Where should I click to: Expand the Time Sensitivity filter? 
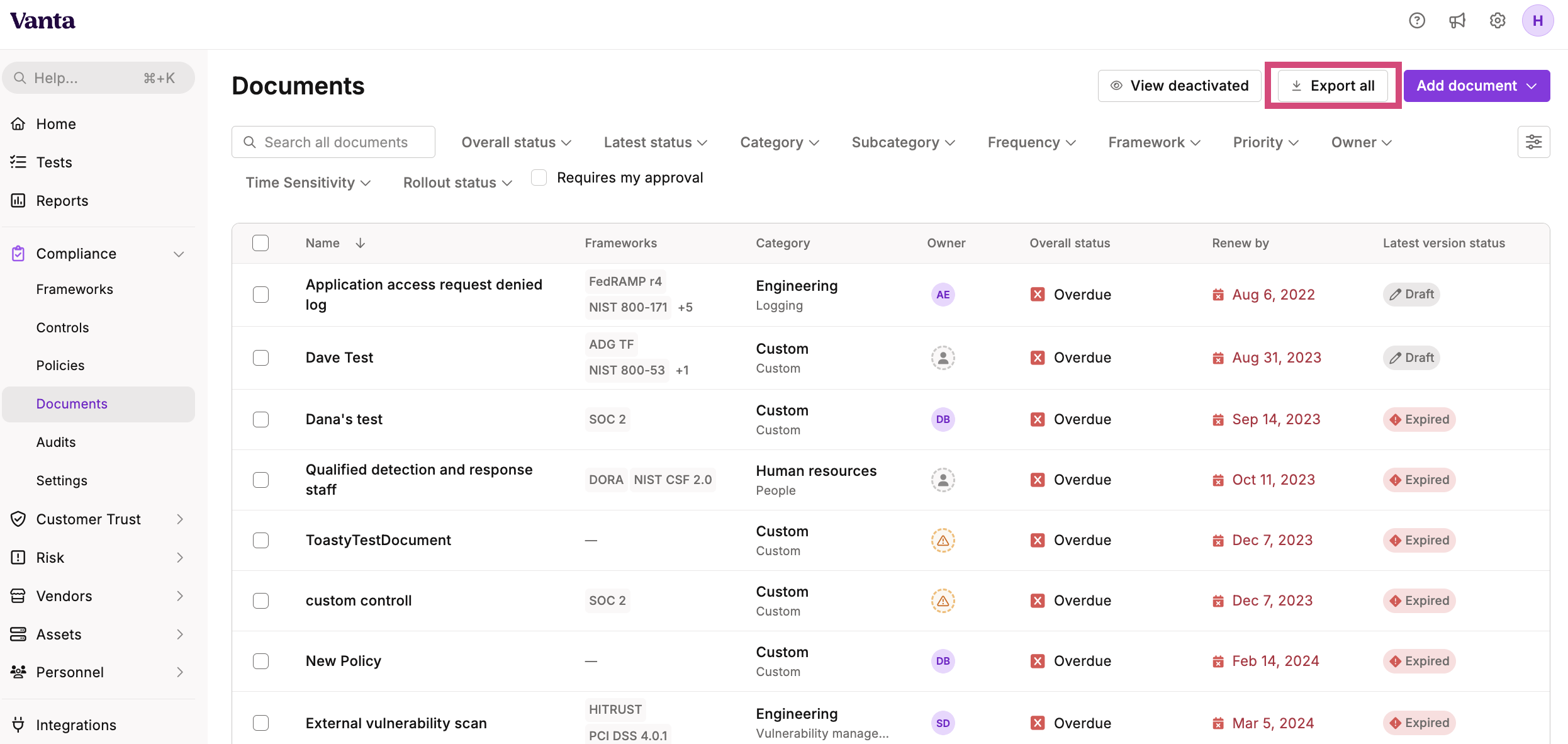point(308,183)
